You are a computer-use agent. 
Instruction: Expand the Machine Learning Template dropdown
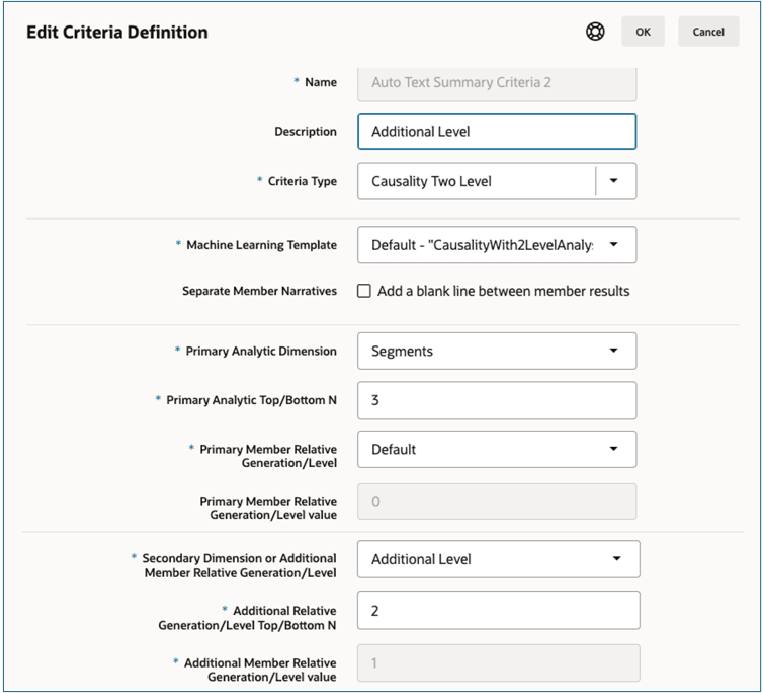(496, 245)
